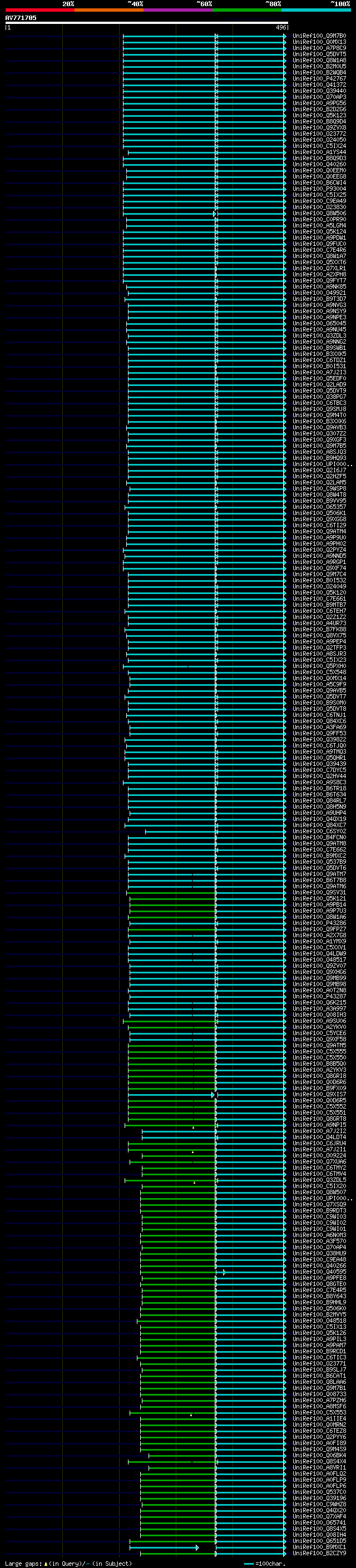Open hit UniRef100_Q0MX13

pos(319,42)
